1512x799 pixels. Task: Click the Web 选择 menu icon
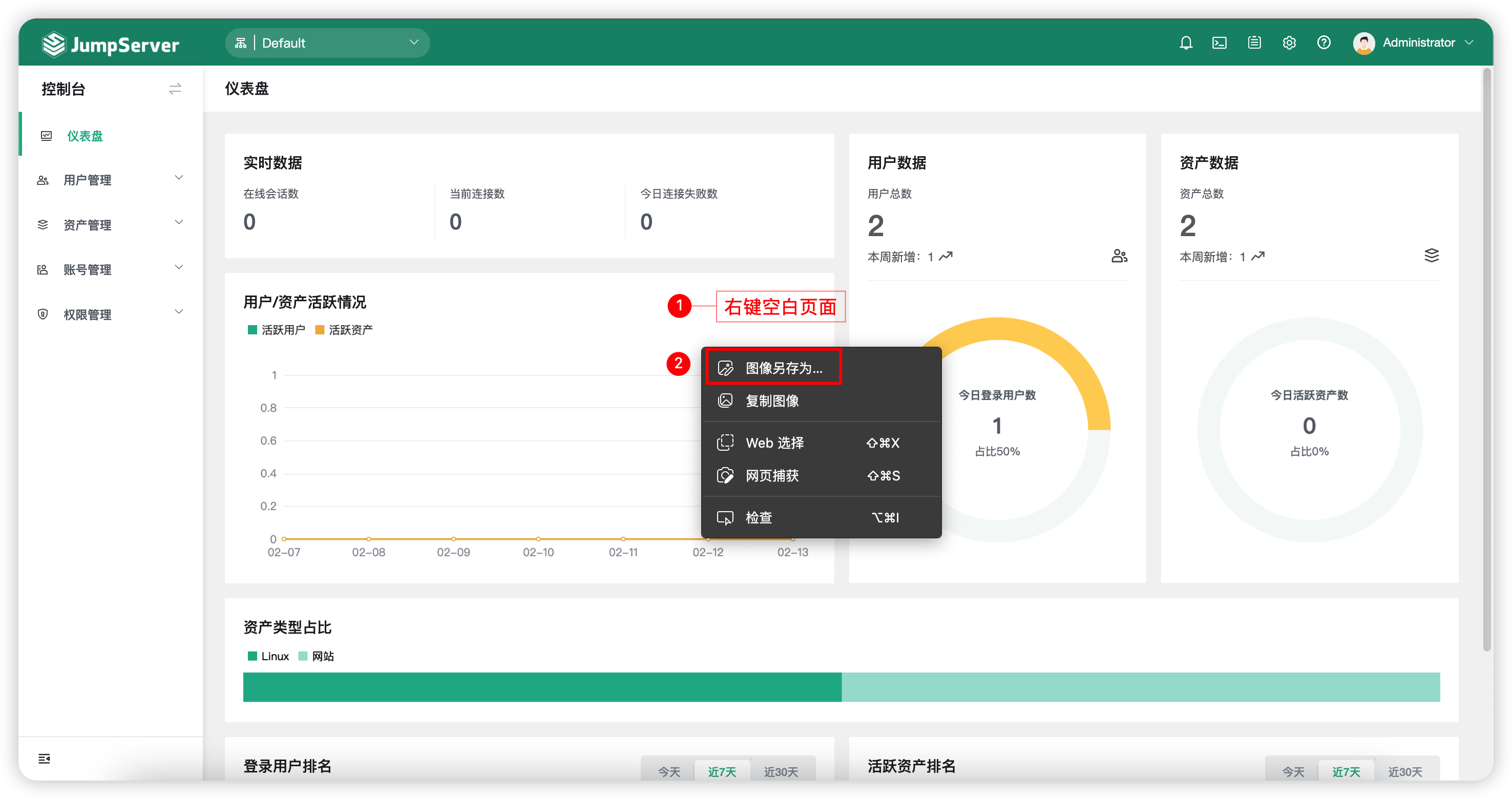tap(725, 443)
